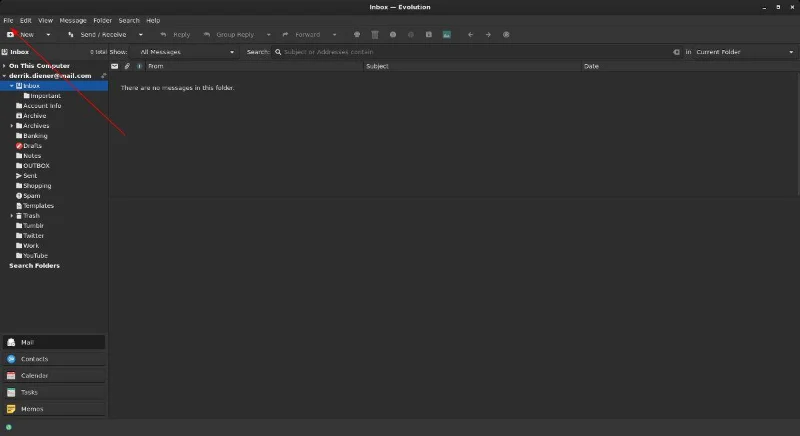Open the New button dropdown arrow
The width and height of the screenshot is (800, 436).
48,35
